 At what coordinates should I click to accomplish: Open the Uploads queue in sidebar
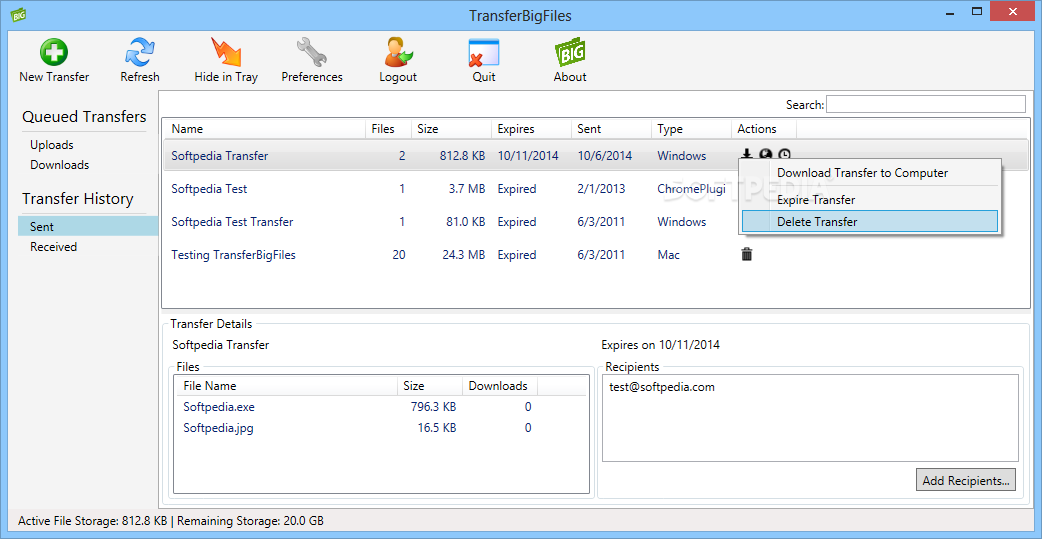pos(52,145)
